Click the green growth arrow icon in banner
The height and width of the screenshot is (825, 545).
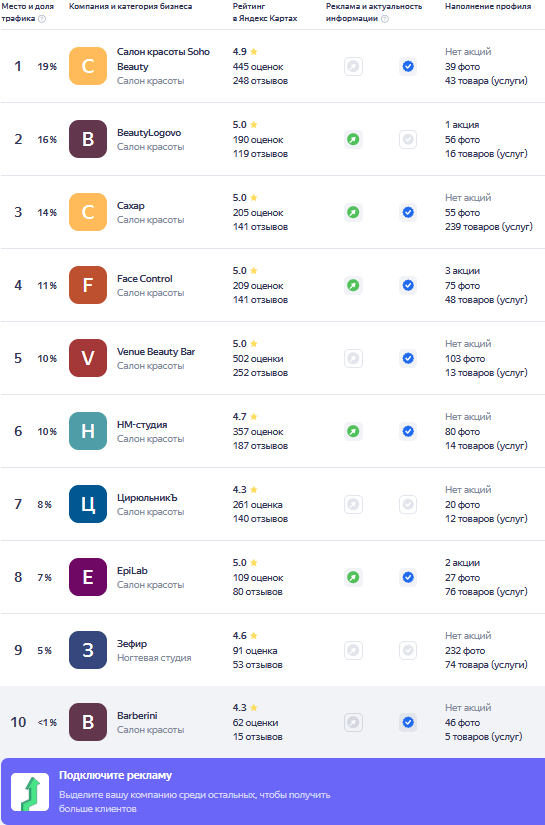[30, 792]
